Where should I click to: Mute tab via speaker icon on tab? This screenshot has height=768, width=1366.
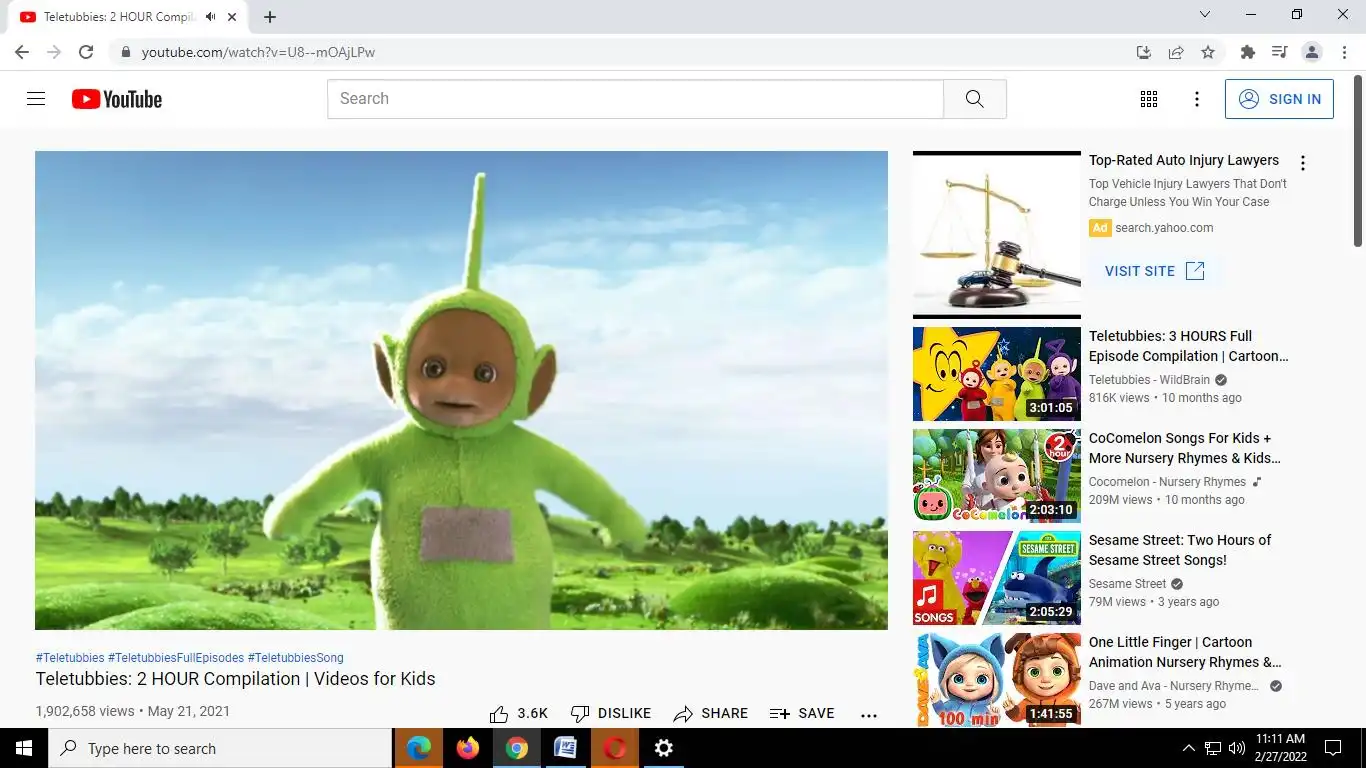coord(210,17)
